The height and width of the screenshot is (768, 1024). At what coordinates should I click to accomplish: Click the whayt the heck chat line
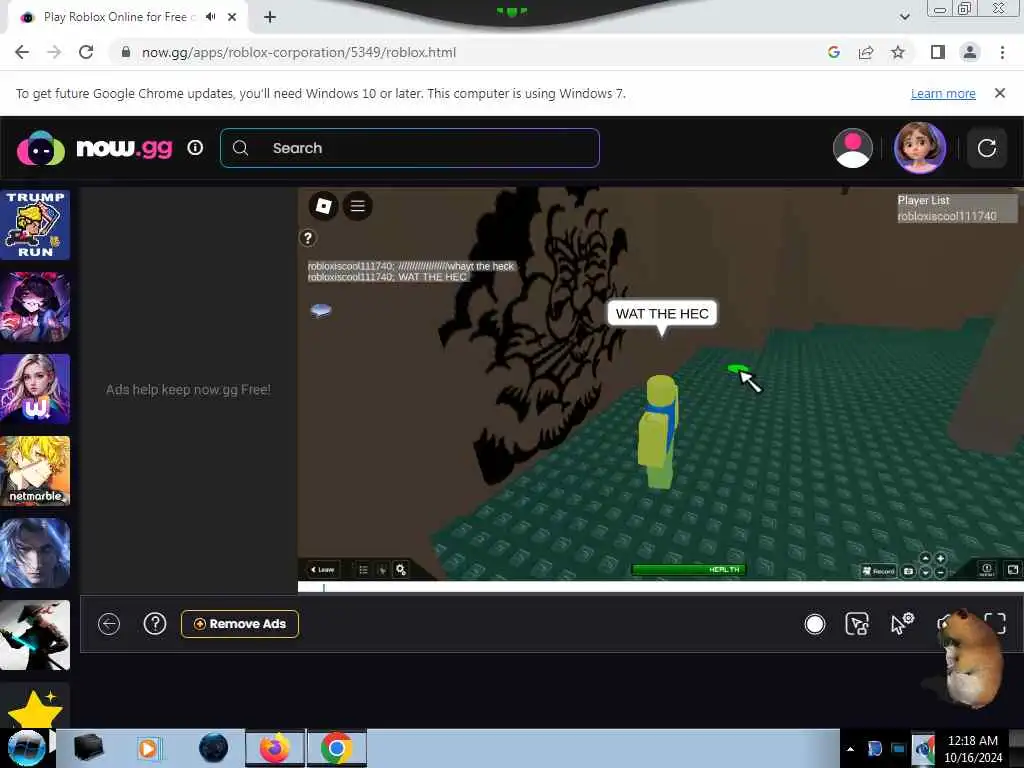point(411,266)
